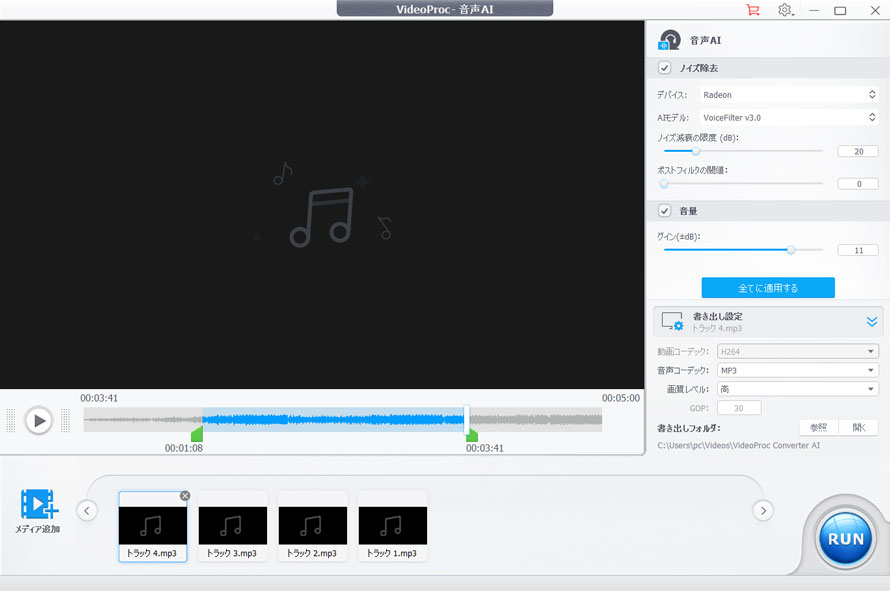
Task: Collapse the 書き出し設定 section chevron
Action: click(x=872, y=322)
